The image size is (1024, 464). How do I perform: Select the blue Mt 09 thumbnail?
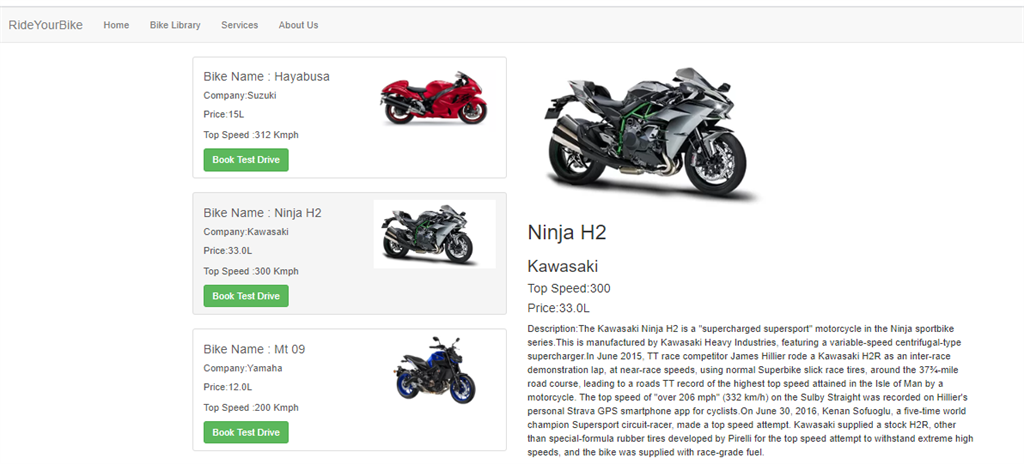436,371
